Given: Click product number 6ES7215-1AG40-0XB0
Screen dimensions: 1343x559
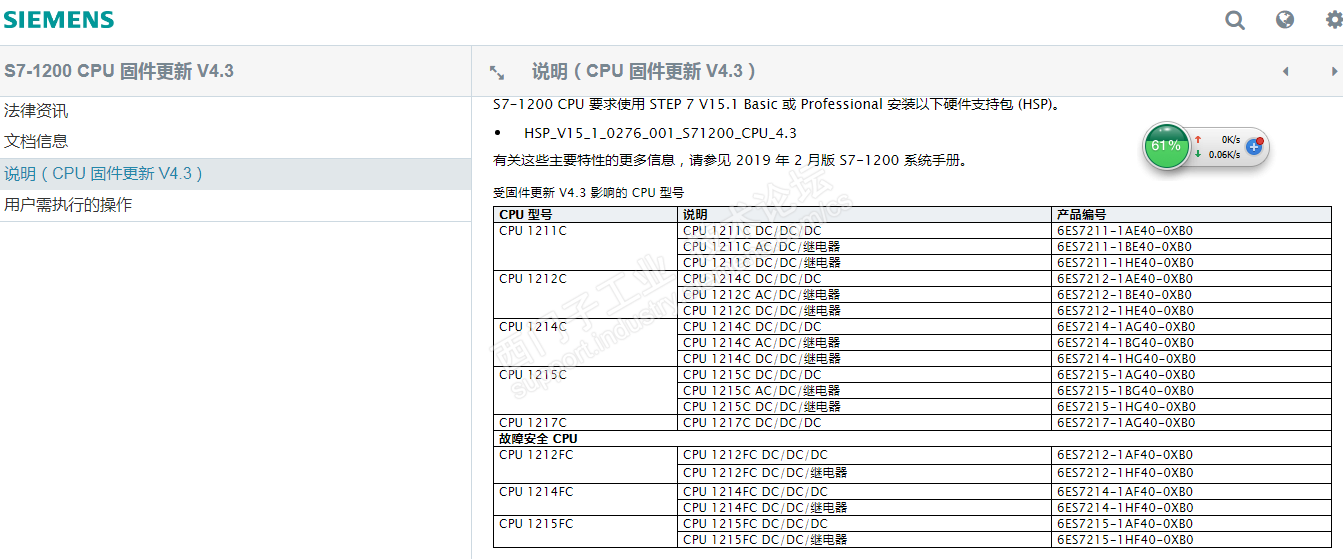Looking at the screenshot, I should pos(1126,375).
